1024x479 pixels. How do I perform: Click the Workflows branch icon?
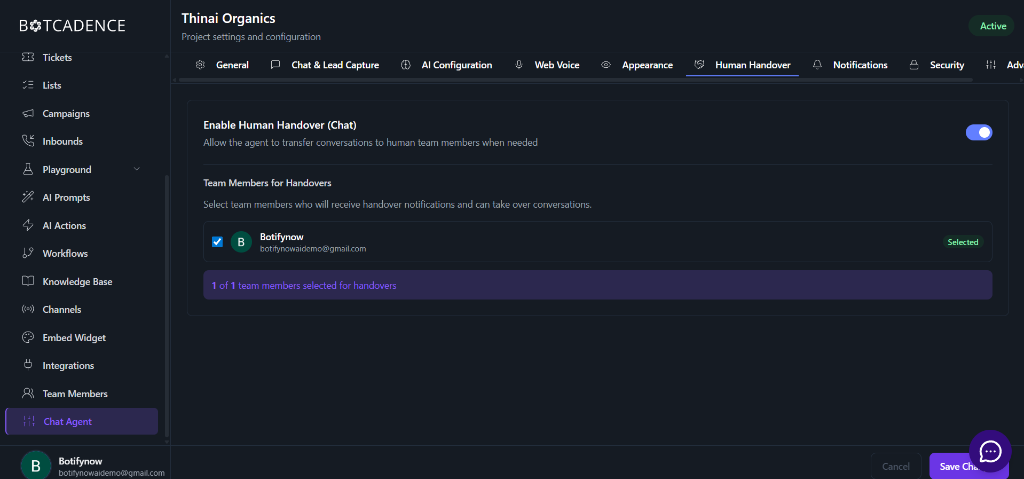pyautogui.click(x=27, y=254)
